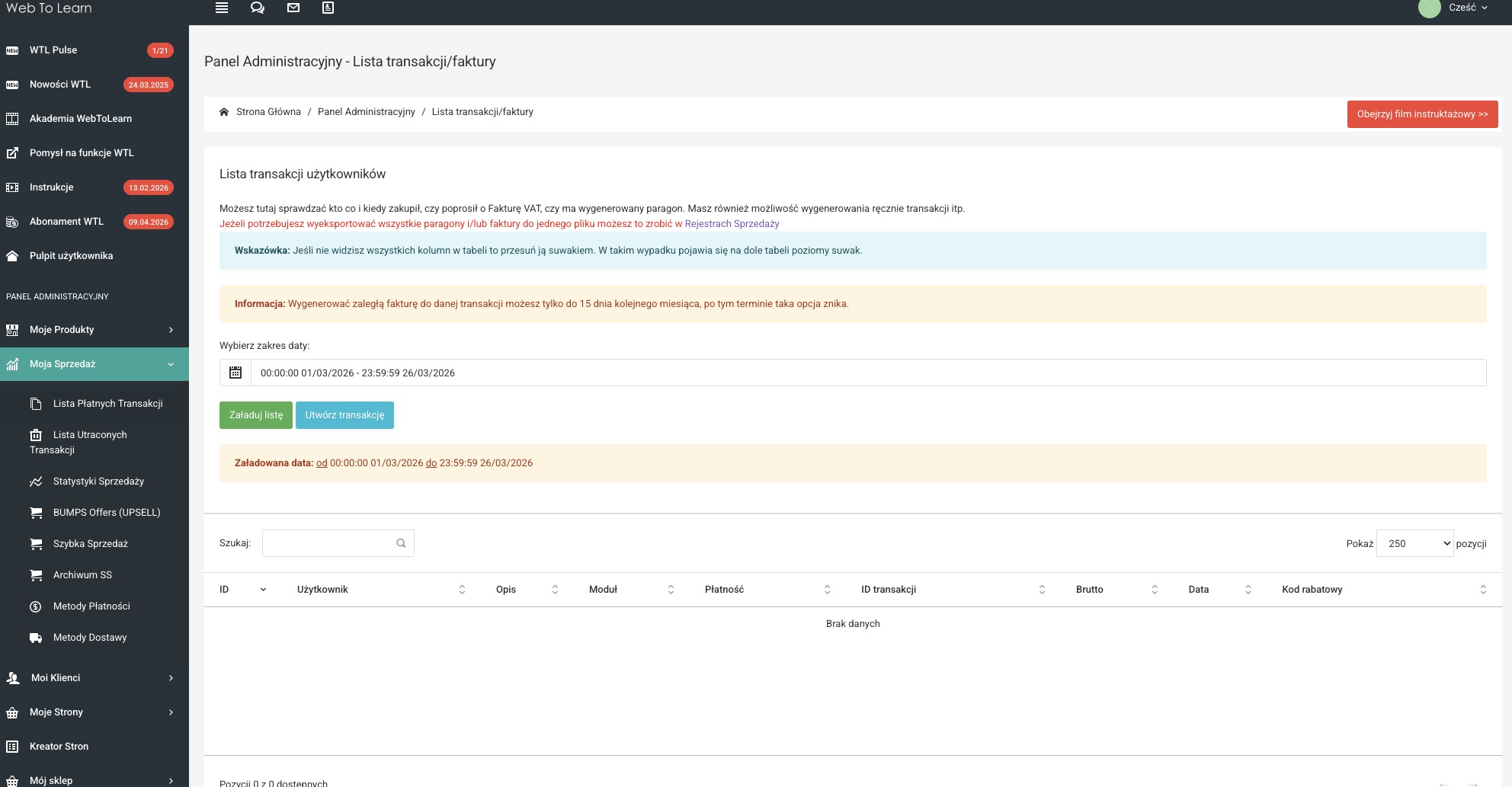Go to Strona Główna breadcrumb link
This screenshot has width=1512, height=787.
(x=268, y=112)
